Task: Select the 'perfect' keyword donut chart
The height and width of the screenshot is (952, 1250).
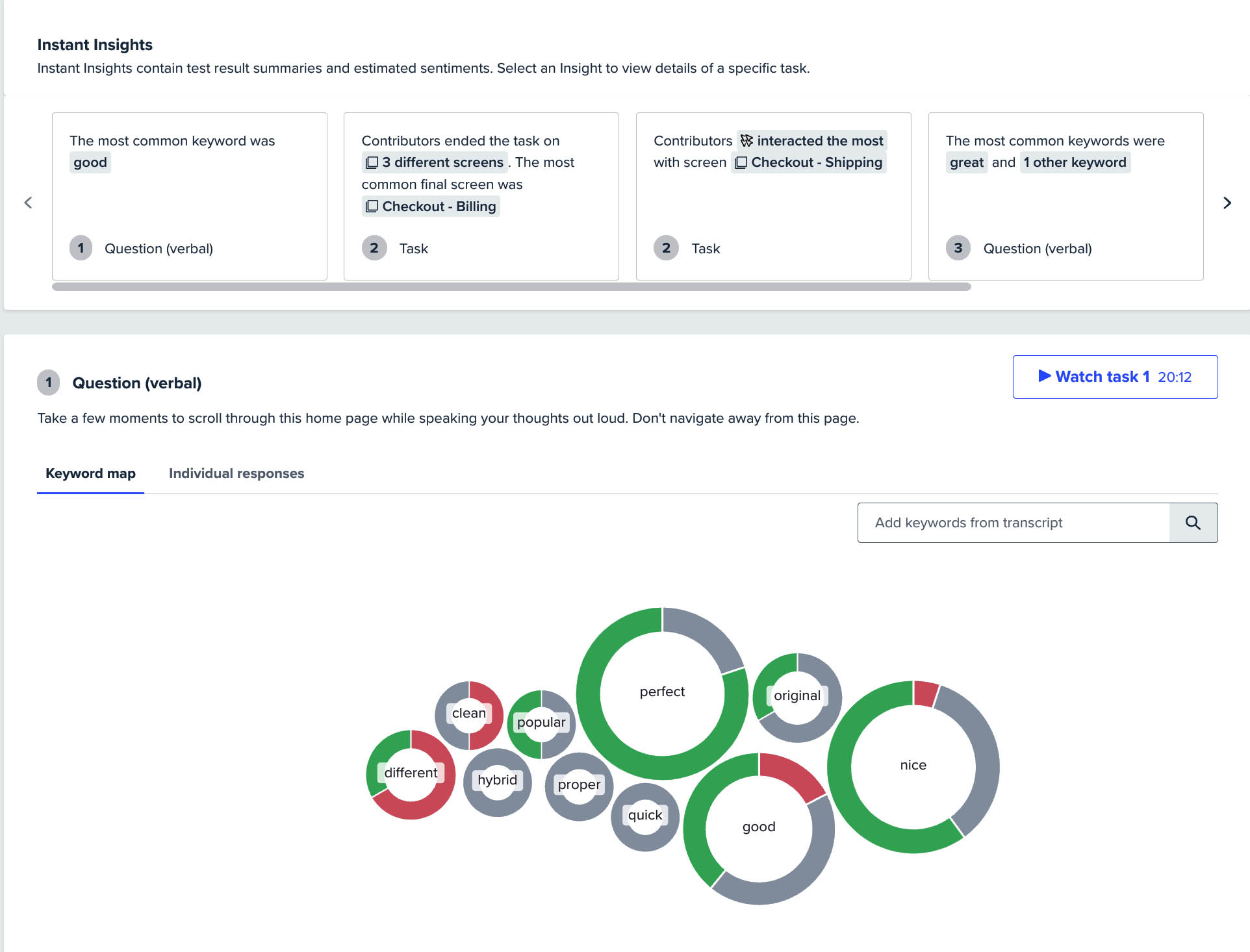Action: (662, 692)
